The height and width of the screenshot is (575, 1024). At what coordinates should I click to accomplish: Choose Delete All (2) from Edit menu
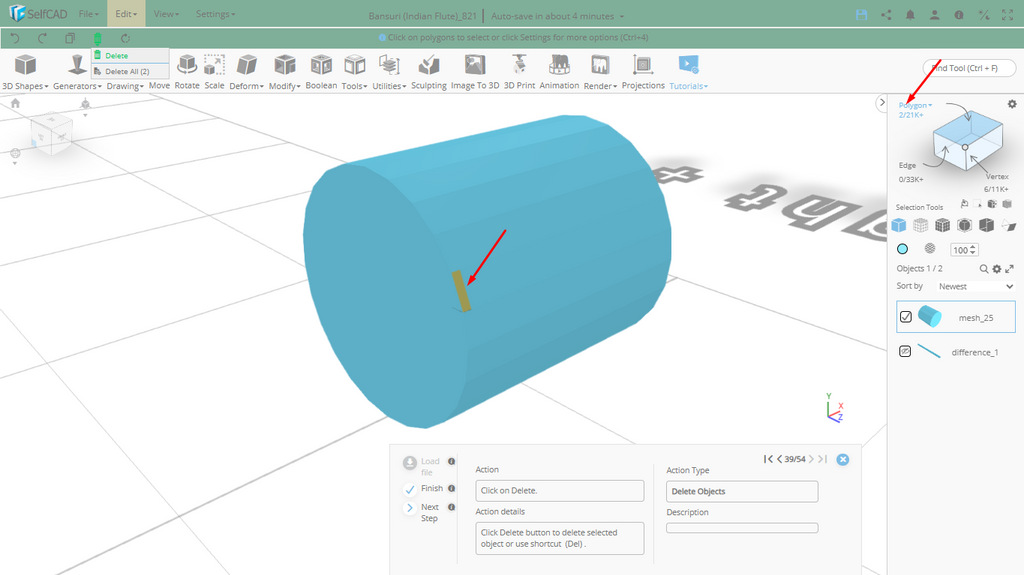click(127, 71)
